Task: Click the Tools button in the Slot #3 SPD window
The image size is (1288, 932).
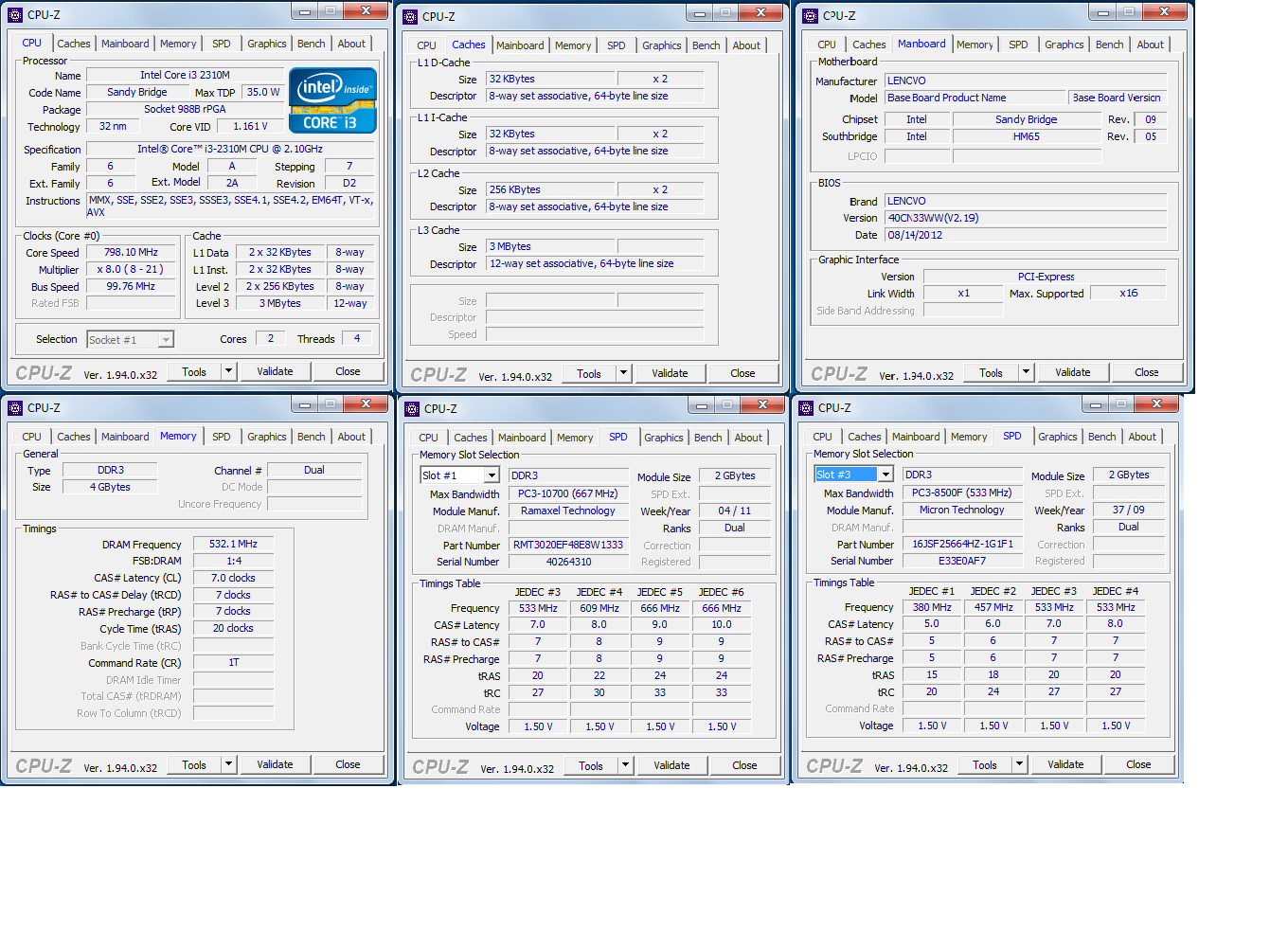Action: [985, 764]
